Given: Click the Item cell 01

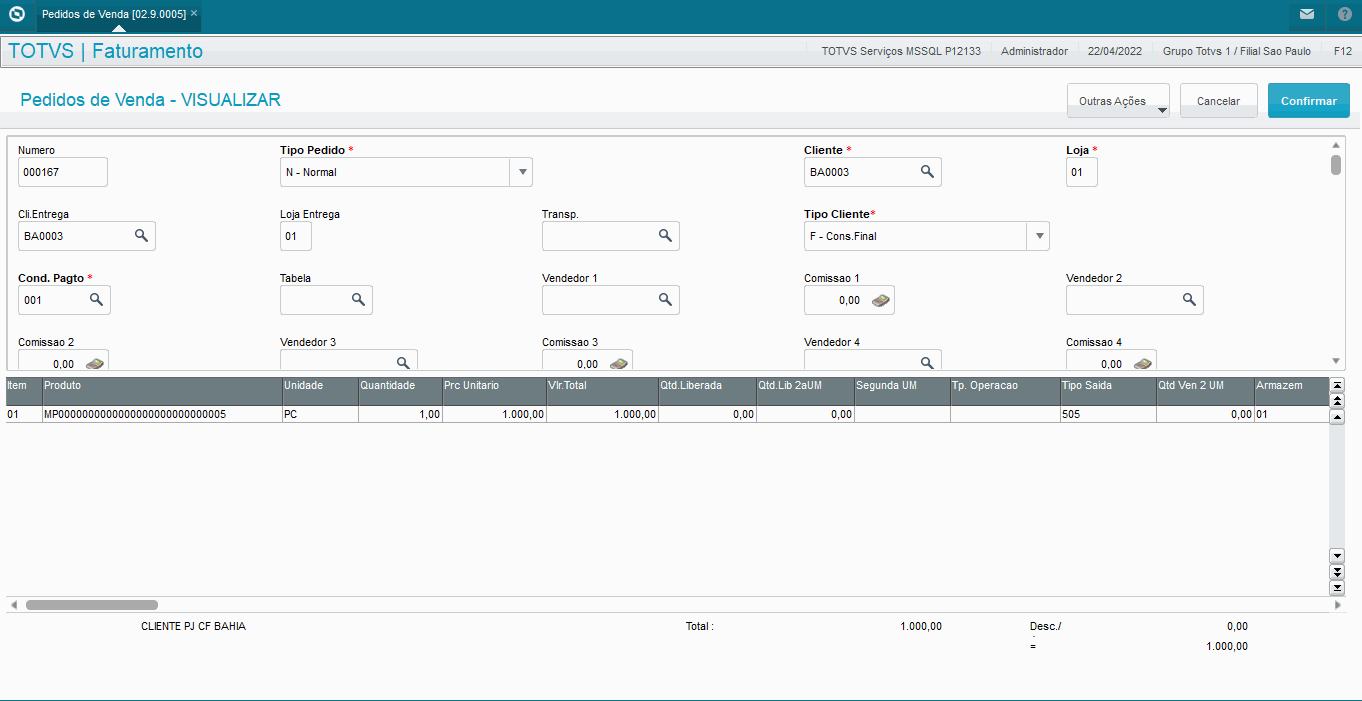Looking at the screenshot, I should pos(24,414).
